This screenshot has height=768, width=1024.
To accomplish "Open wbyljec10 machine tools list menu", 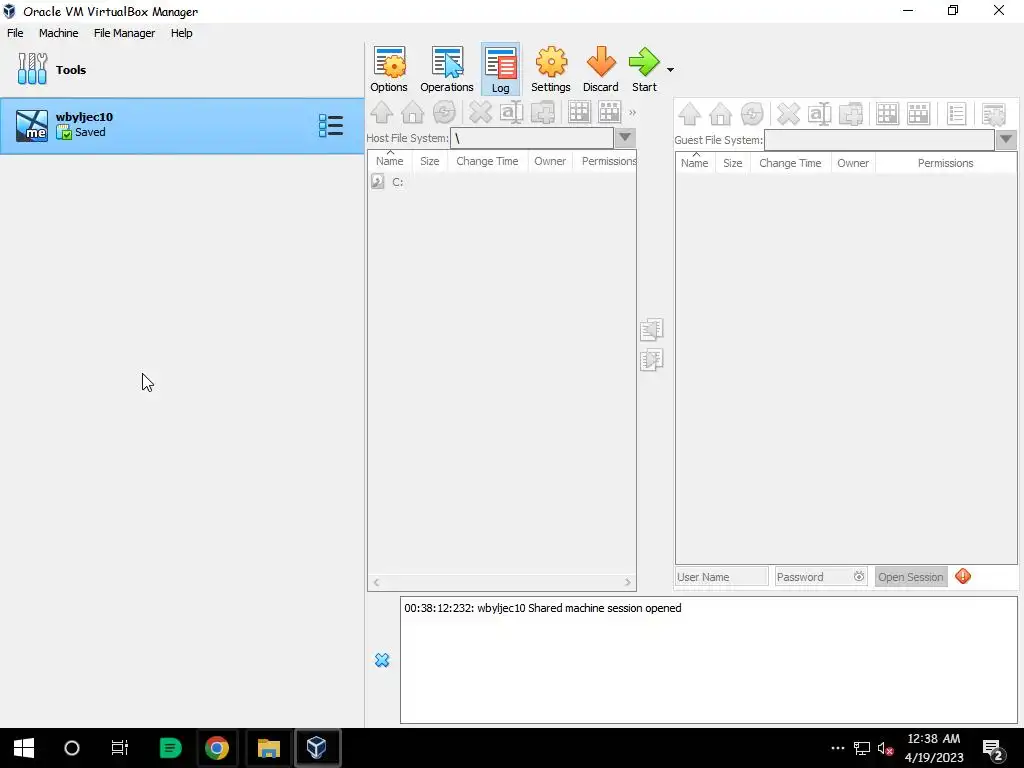I will click(x=331, y=125).
